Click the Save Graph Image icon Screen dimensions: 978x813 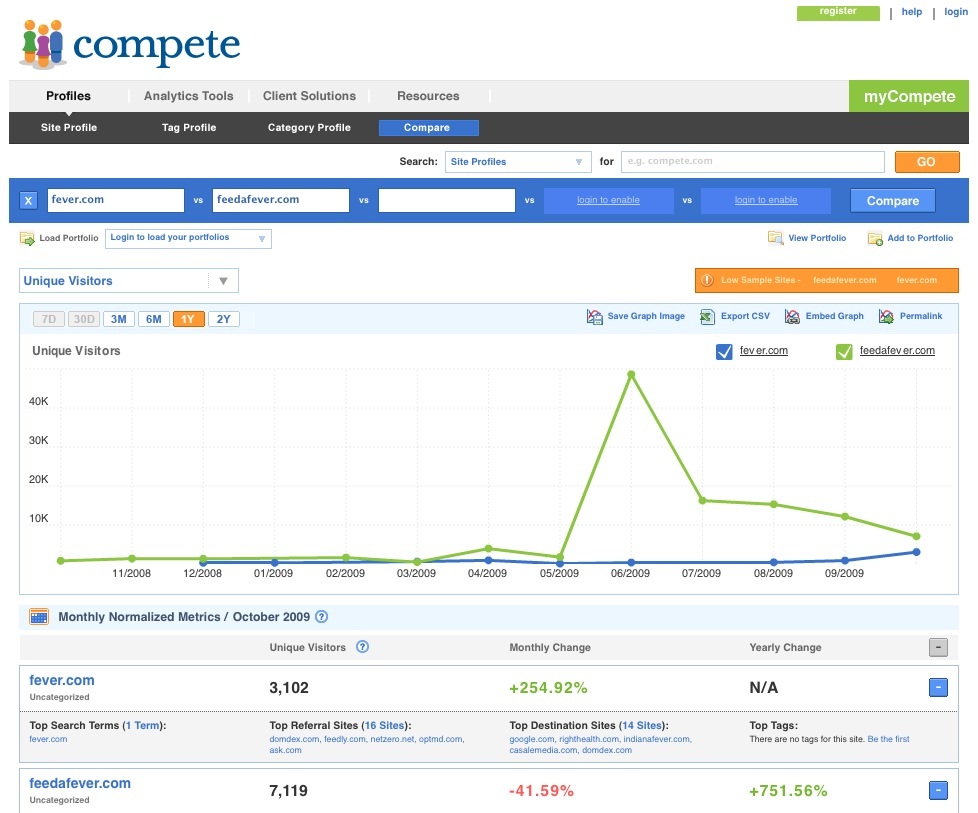coord(594,316)
